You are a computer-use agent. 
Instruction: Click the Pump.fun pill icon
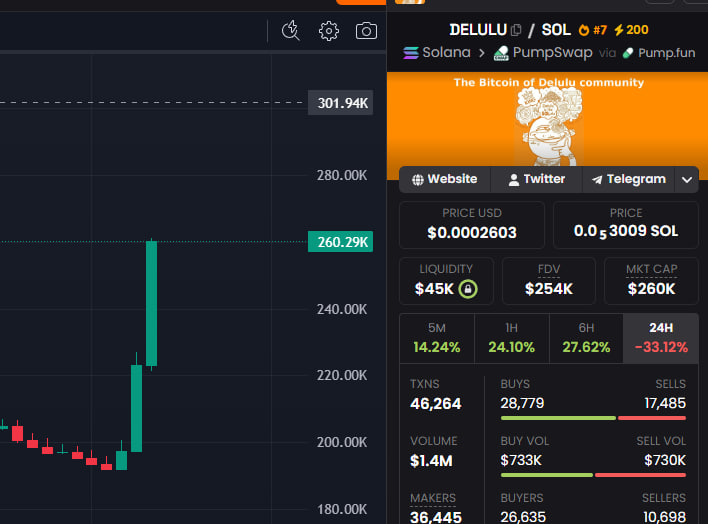click(x=628, y=53)
